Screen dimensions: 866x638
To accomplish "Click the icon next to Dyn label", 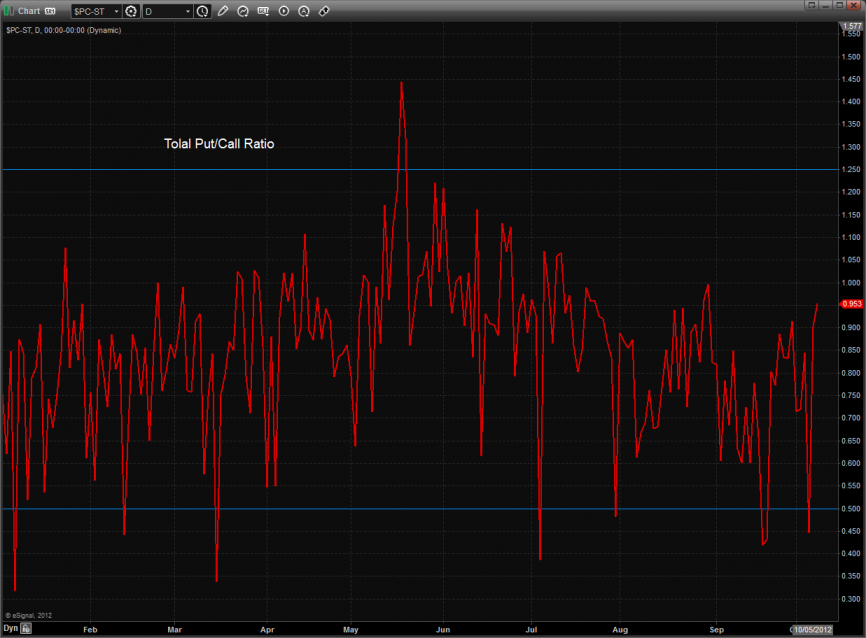I will [27, 629].
